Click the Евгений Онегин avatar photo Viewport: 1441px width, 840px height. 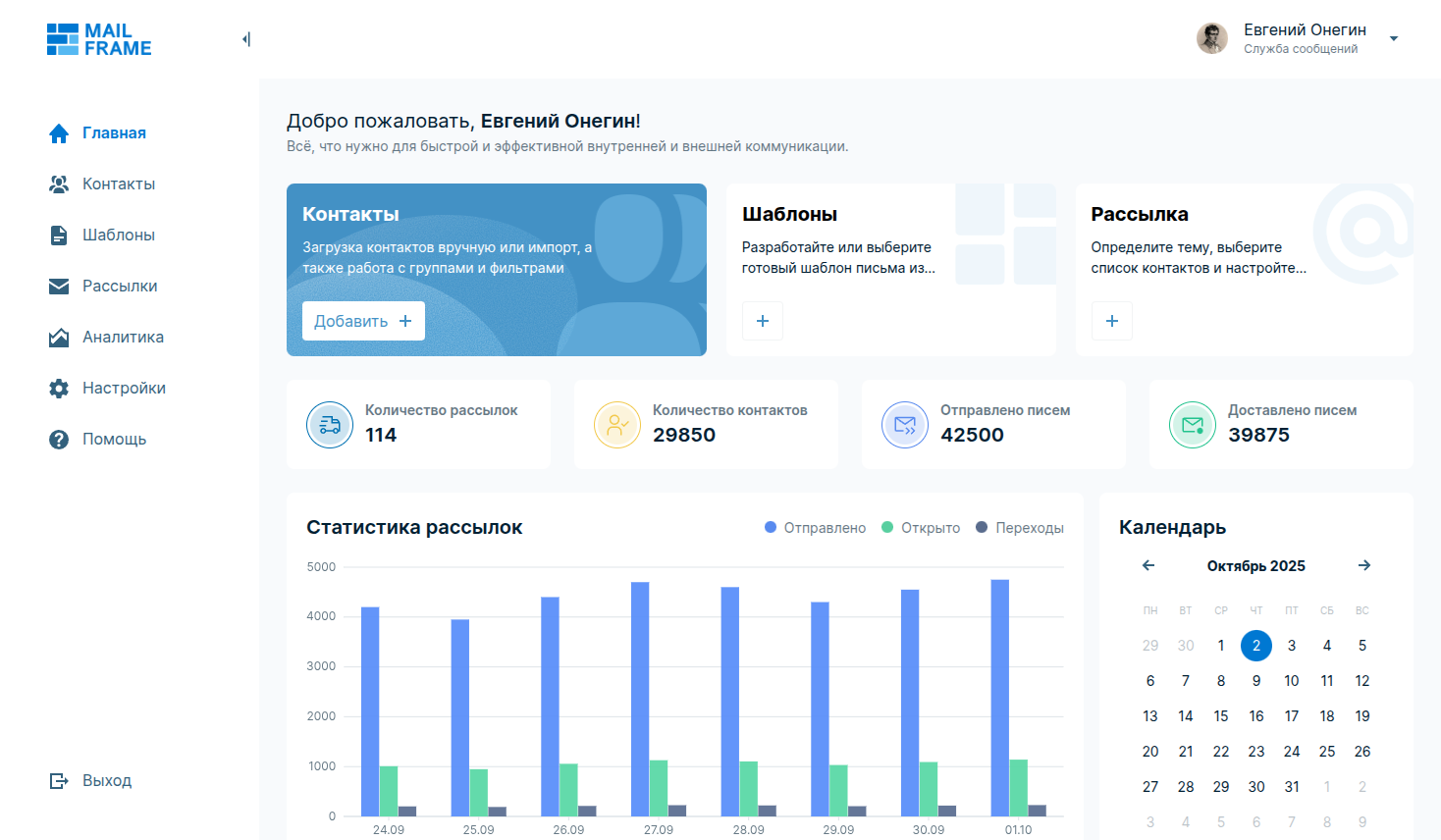pyautogui.click(x=1212, y=38)
